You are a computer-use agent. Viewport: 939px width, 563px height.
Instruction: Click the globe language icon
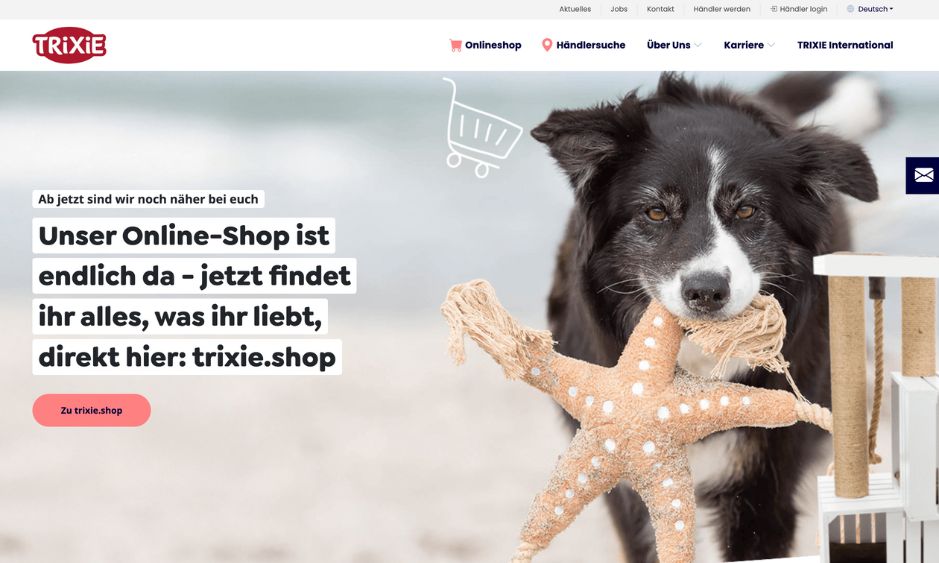[x=850, y=9]
